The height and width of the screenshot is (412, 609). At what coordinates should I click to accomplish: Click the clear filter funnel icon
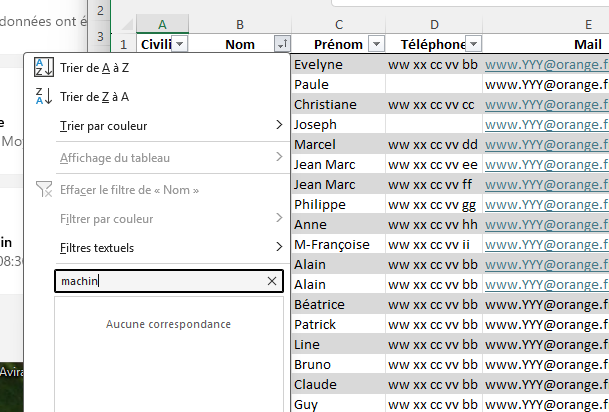(x=44, y=189)
